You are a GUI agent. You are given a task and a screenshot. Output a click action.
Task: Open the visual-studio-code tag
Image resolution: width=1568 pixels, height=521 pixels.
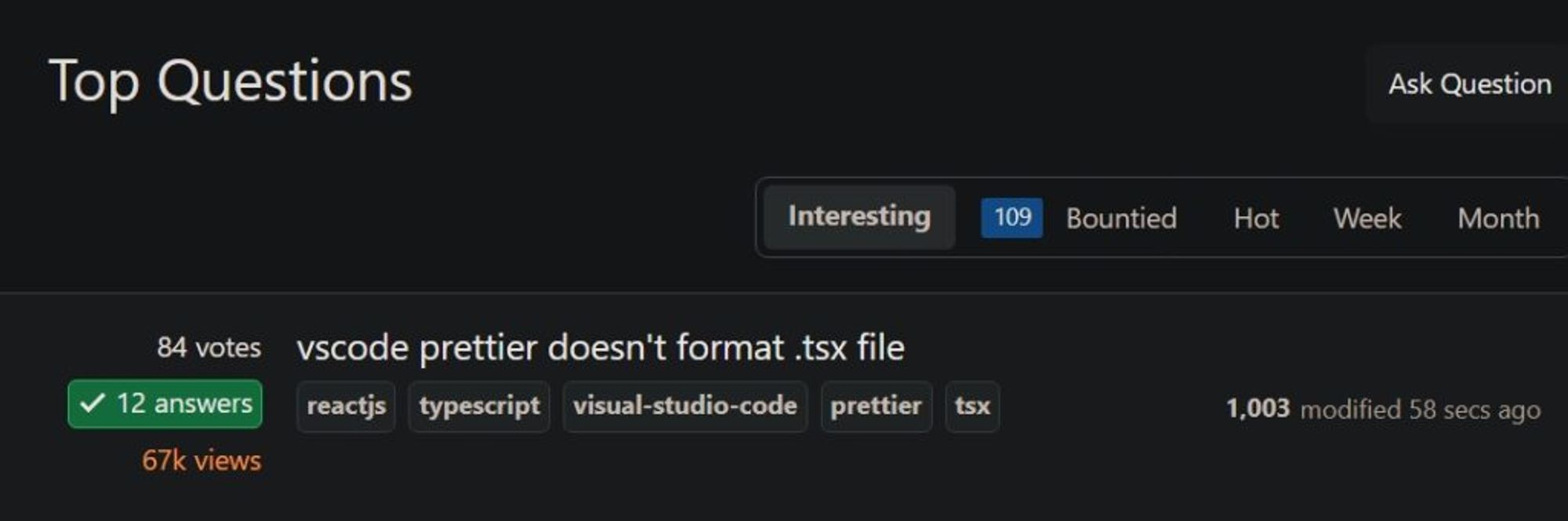(x=685, y=406)
